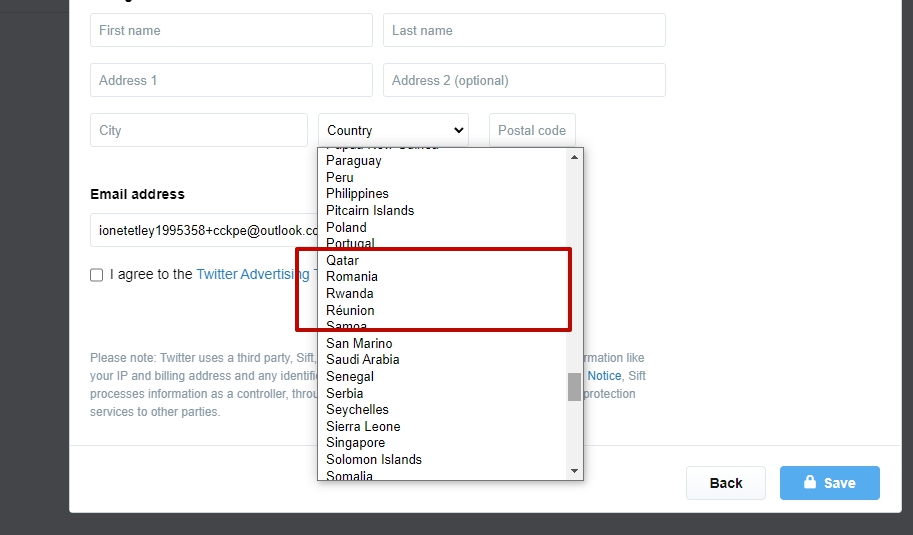The width and height of the screenshot is (913, 535).
Task: Select Pitcairn Islands from the list
Action: tap(443, 211)
